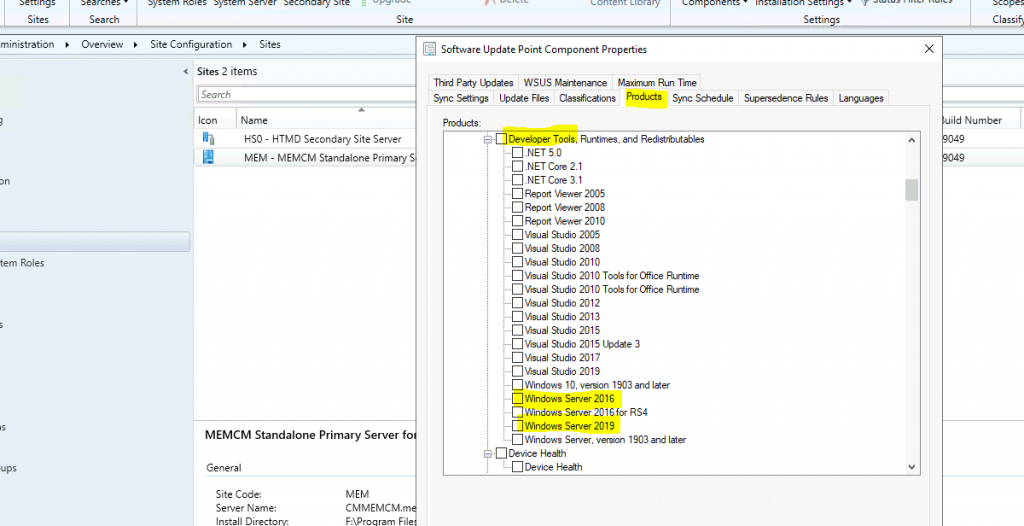
Task: Tick the .NET Core 3.1 checkbox
Action: point(517,180)
